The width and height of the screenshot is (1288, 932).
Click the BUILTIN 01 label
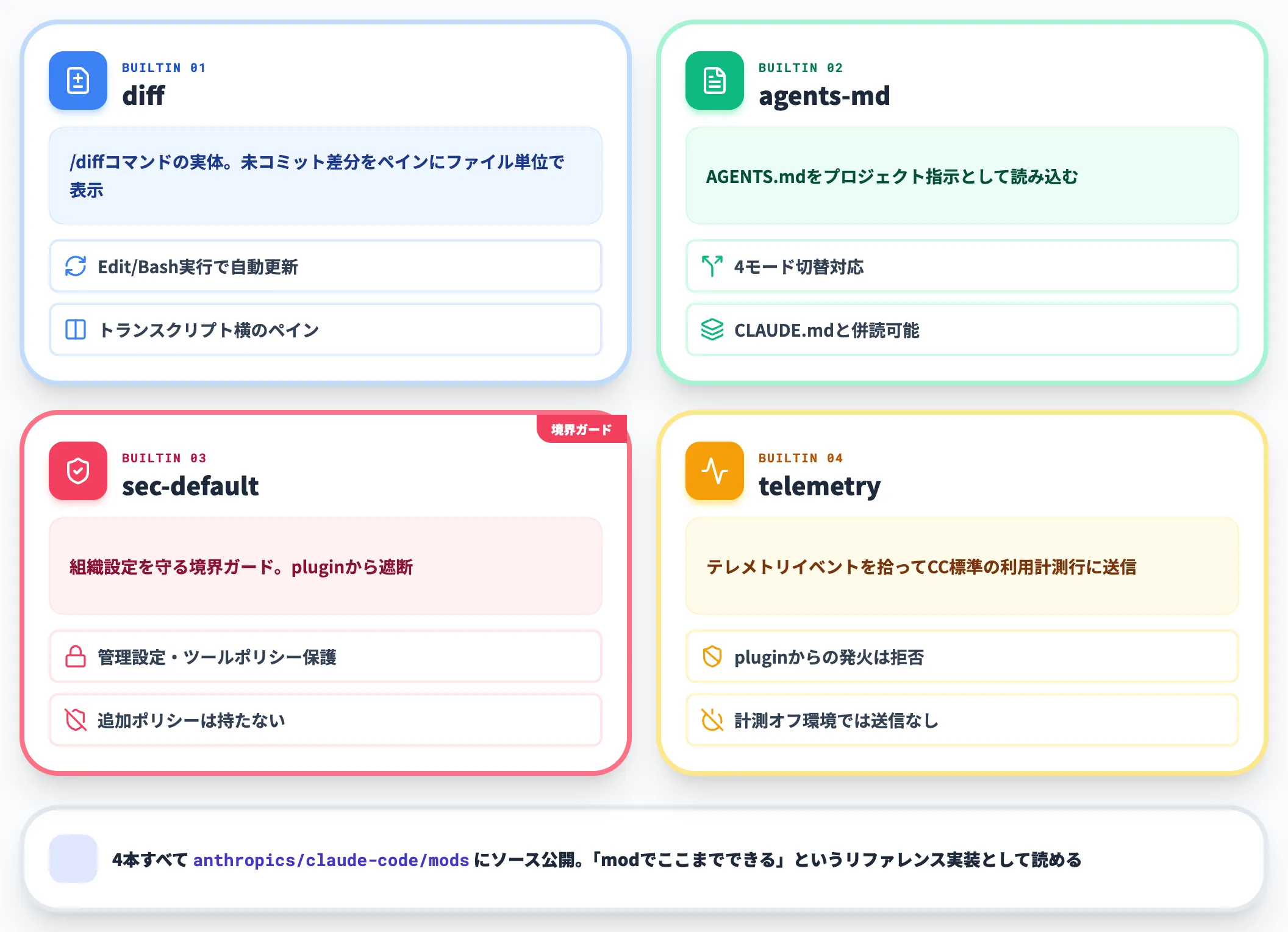163,68
